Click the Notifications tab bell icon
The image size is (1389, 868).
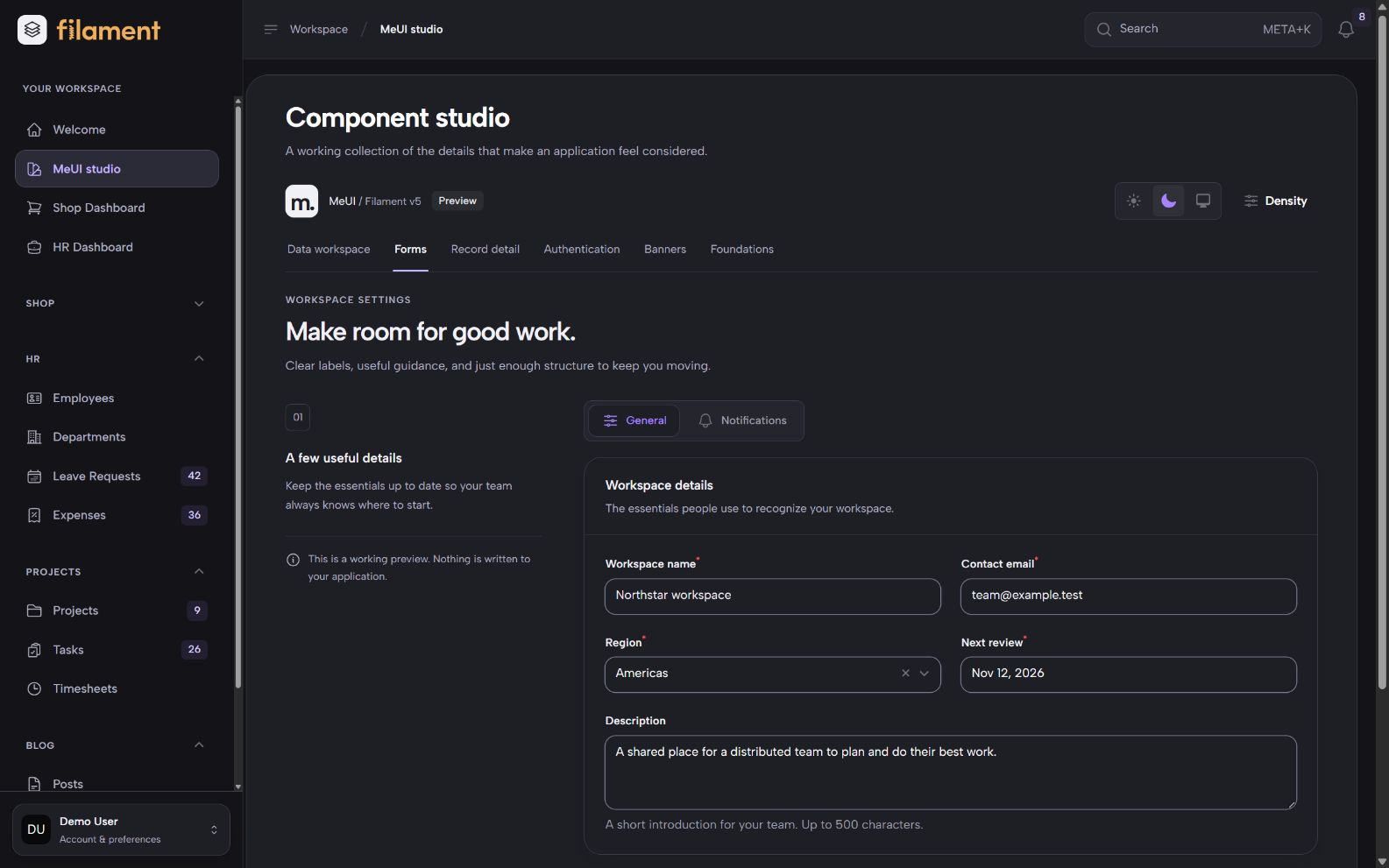(705, 421)
